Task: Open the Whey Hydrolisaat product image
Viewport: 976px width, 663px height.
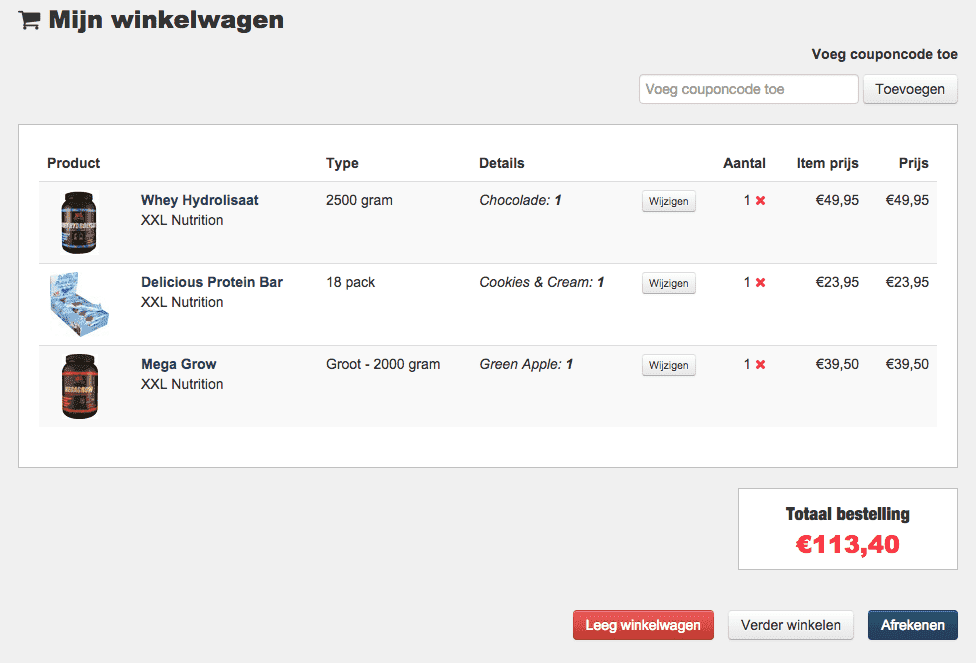Action: tap(79, 222)
